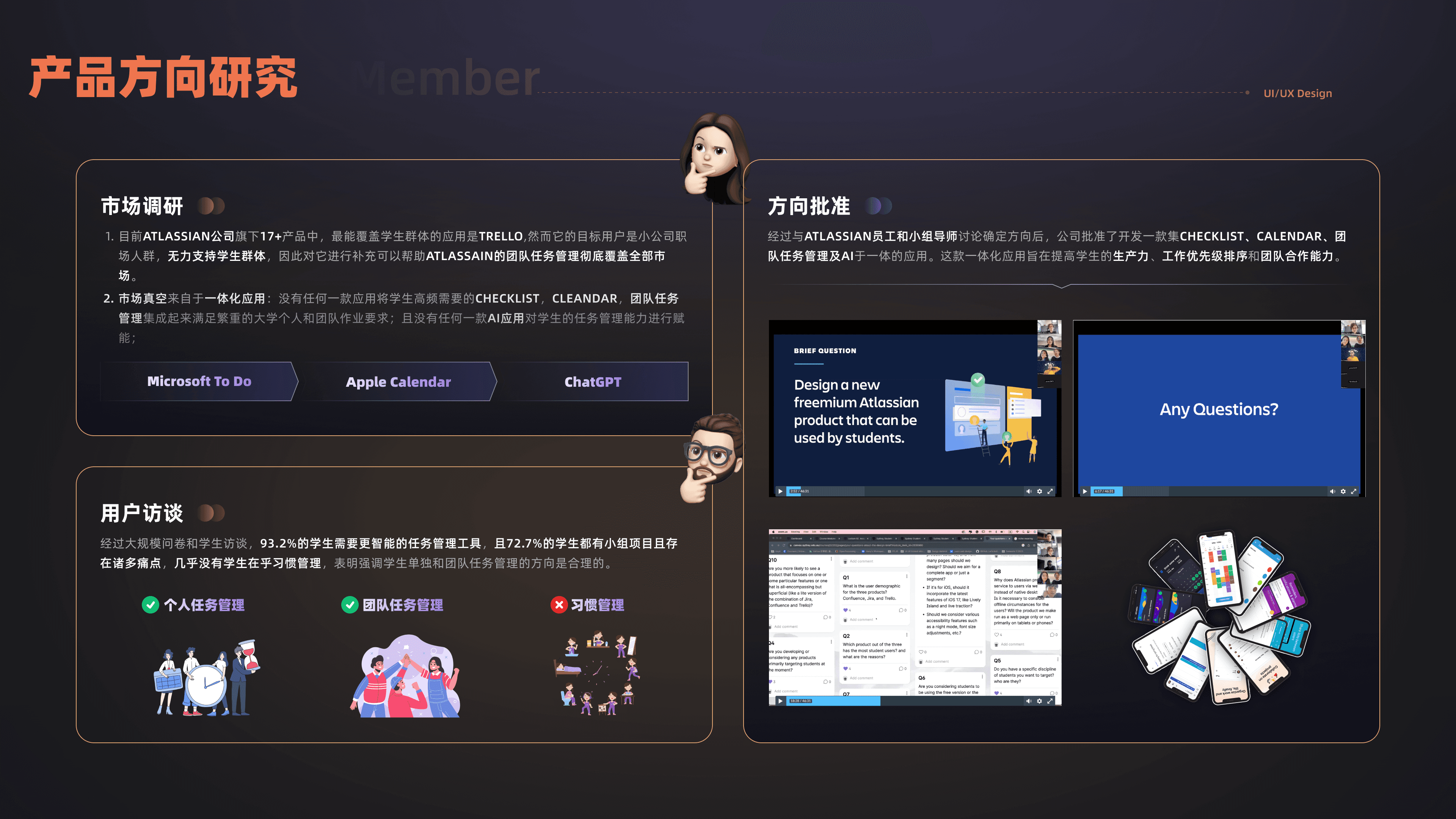
Task: Click green check icon beside 个人任务管理
Action: (x=151, y=605)
